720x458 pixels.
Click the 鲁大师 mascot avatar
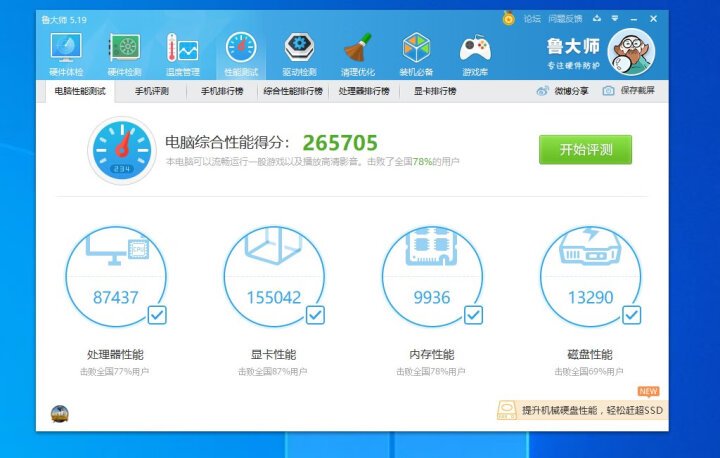631,51
